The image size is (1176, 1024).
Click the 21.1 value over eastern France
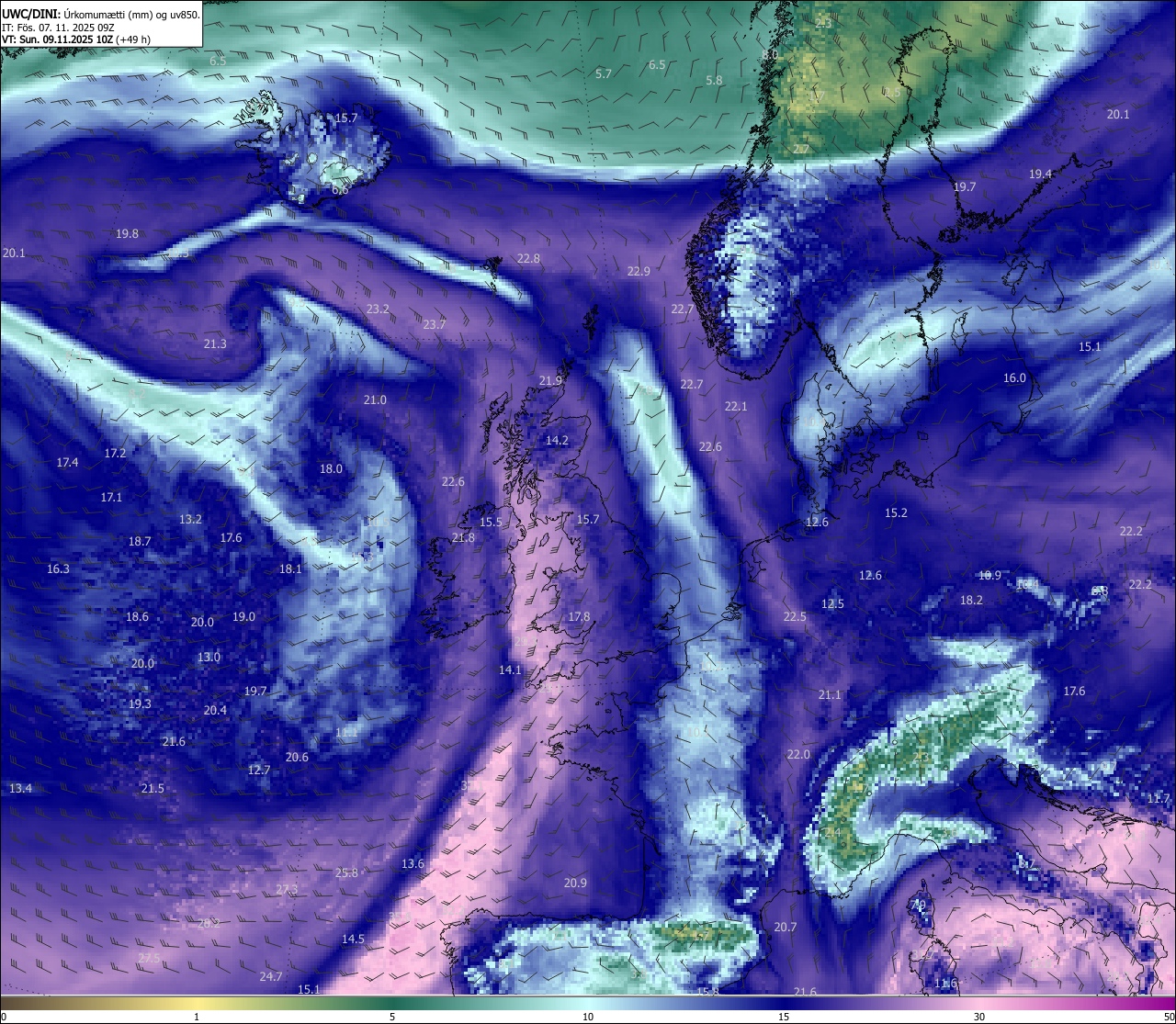tap(830, 695)
